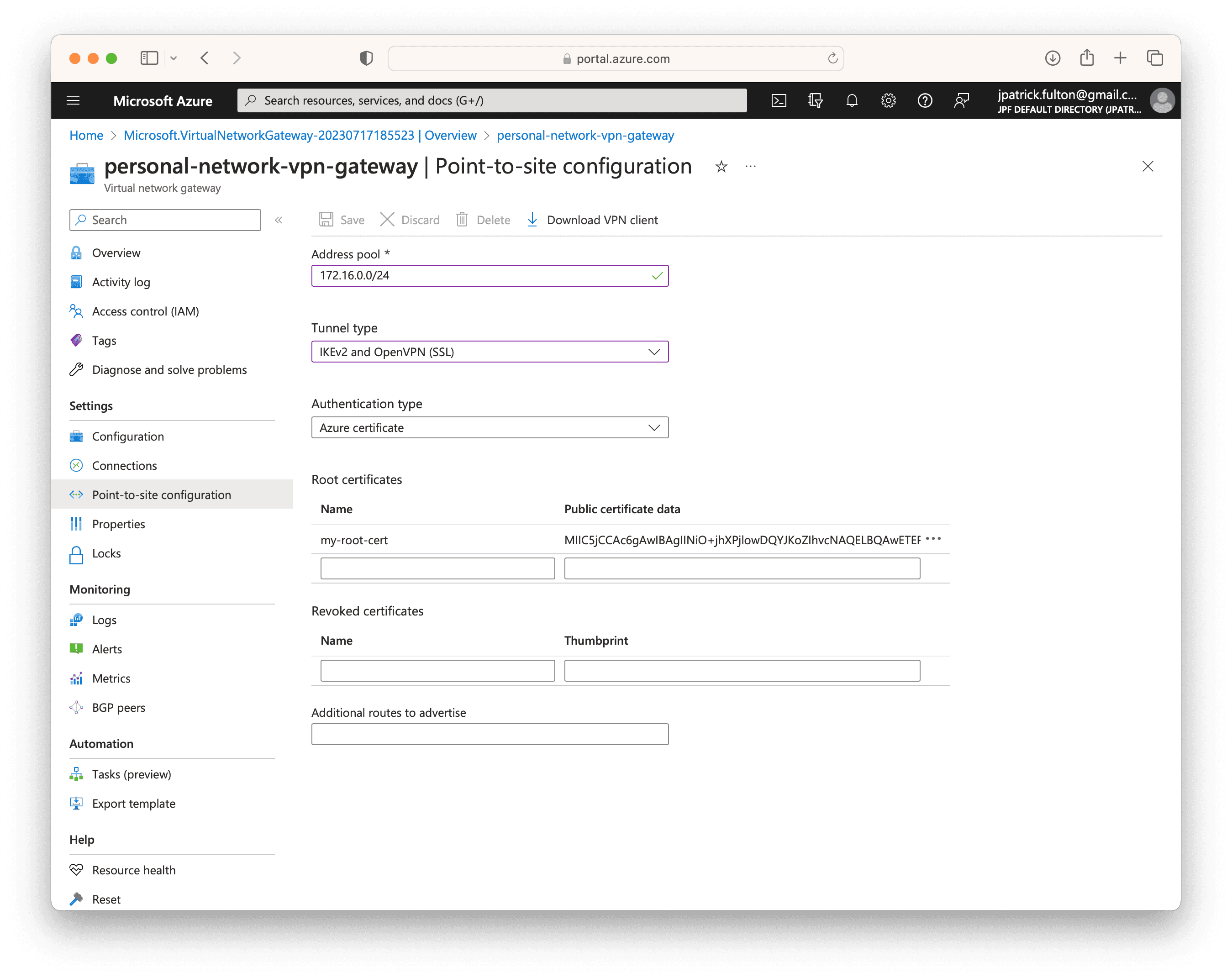Viewport: 1232px width, 978px height.
Task: Select the my-root-cert name cell
Action: pos(354,540)
